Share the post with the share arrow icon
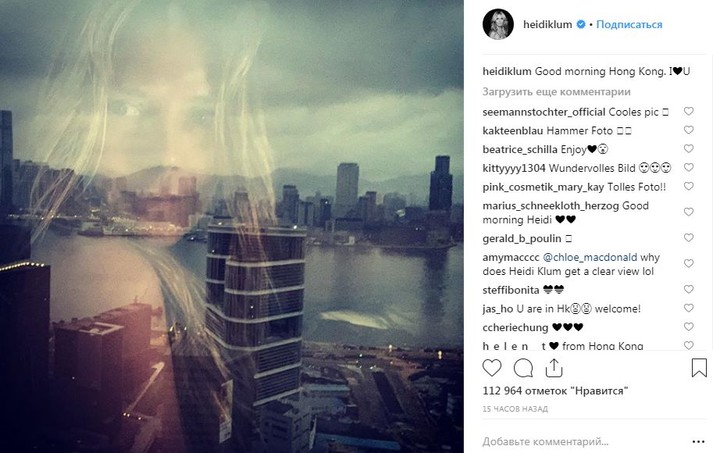The height and width of the screenshot is (453, 713). [554, 368]
